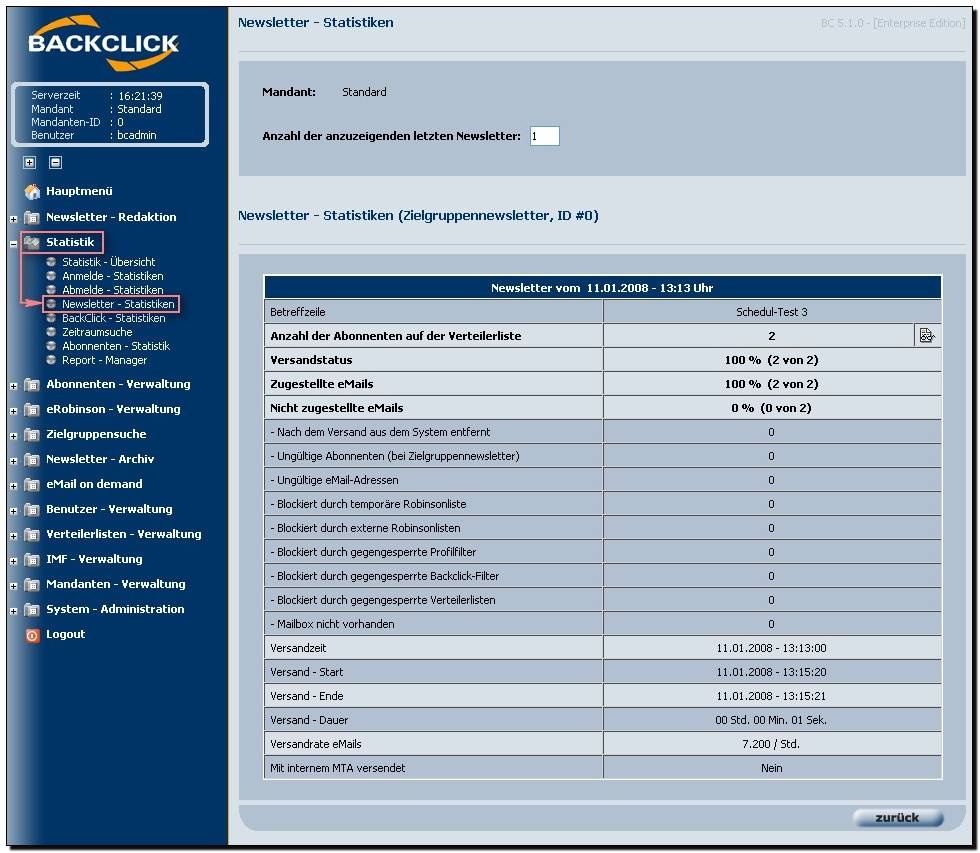Open the eMail on demand label
The image size is (980, 853).
94,484
